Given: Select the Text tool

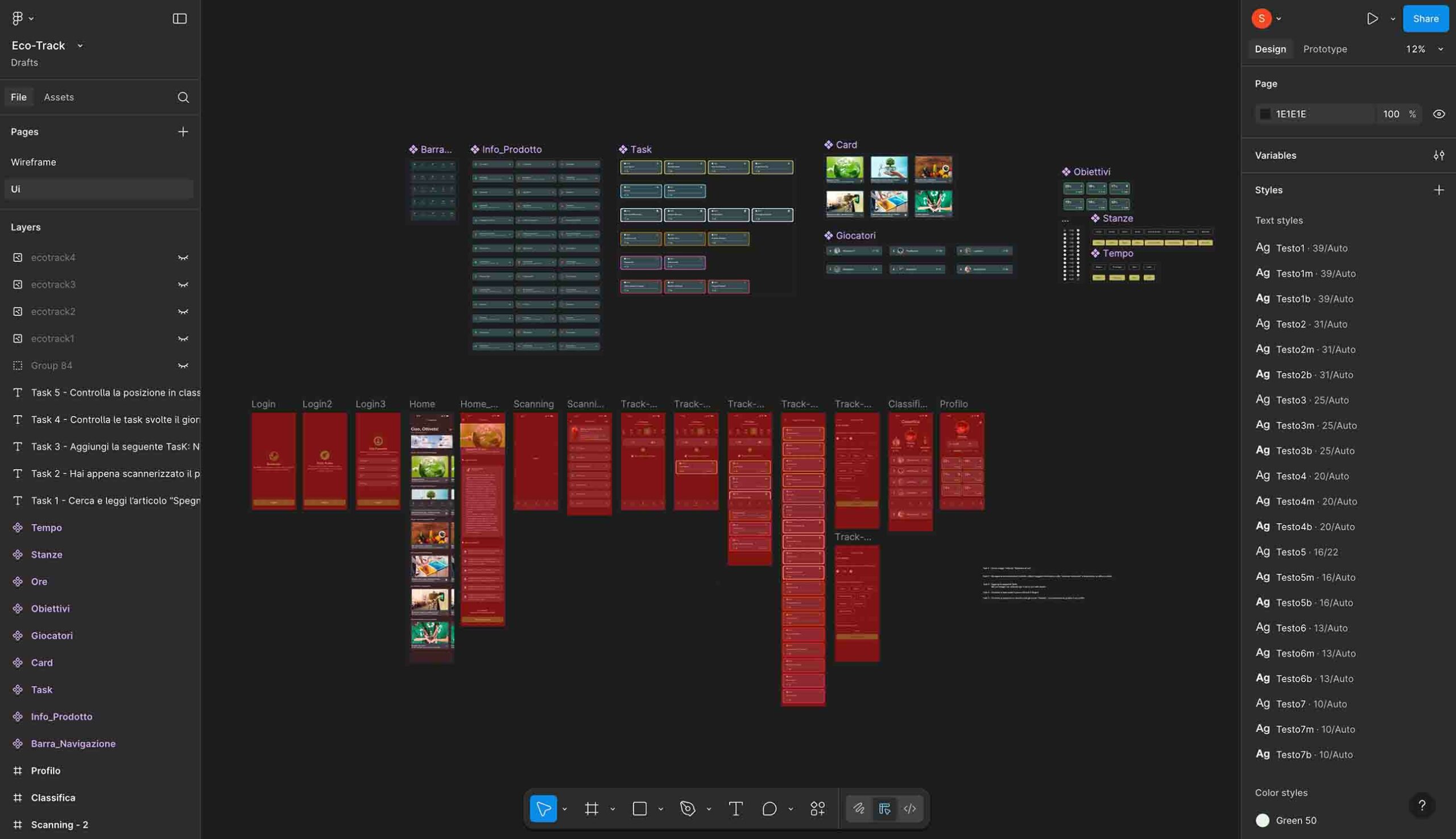Looking at the screenshot, I should coord(735,808).
